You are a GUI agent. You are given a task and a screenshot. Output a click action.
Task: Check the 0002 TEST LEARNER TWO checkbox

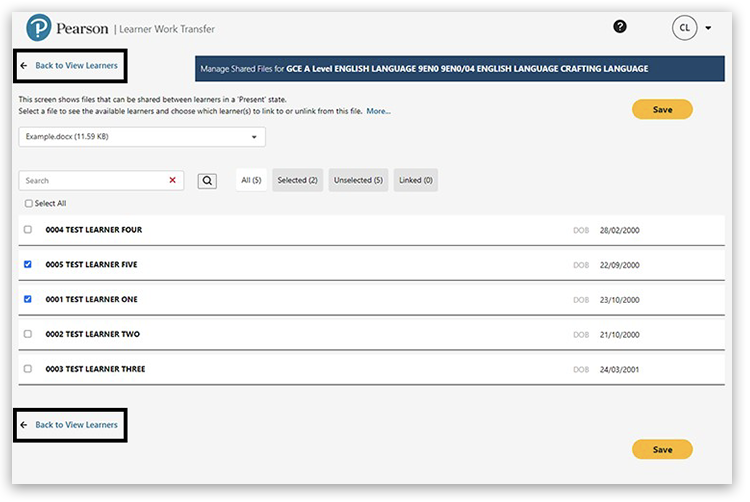pyautogui.click(x=28, y=334)
